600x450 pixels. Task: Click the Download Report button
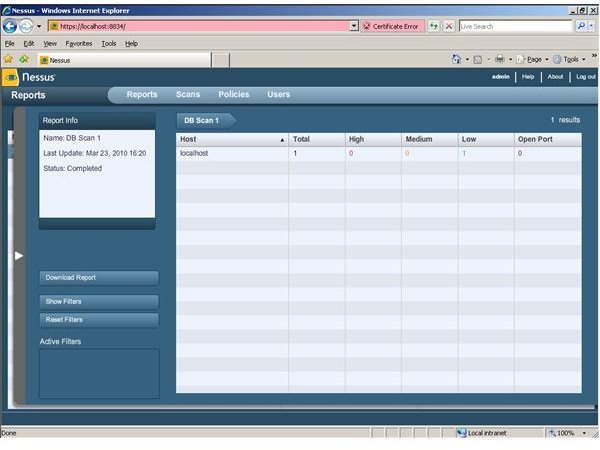click(x=99, y=278)
